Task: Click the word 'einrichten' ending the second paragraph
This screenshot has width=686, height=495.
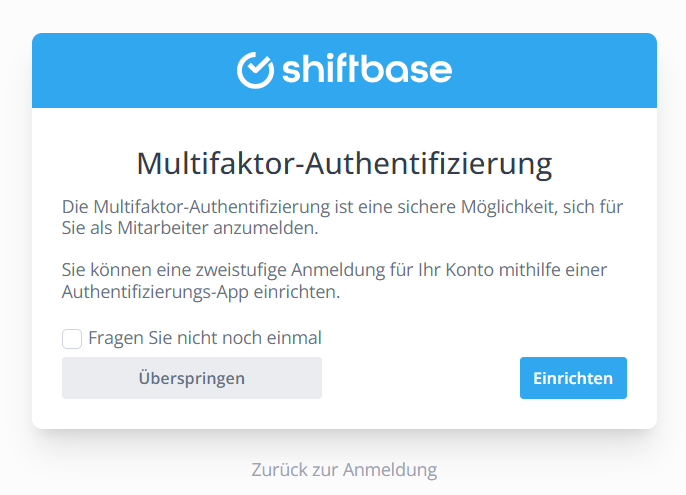Action: (x=297, y=292)
